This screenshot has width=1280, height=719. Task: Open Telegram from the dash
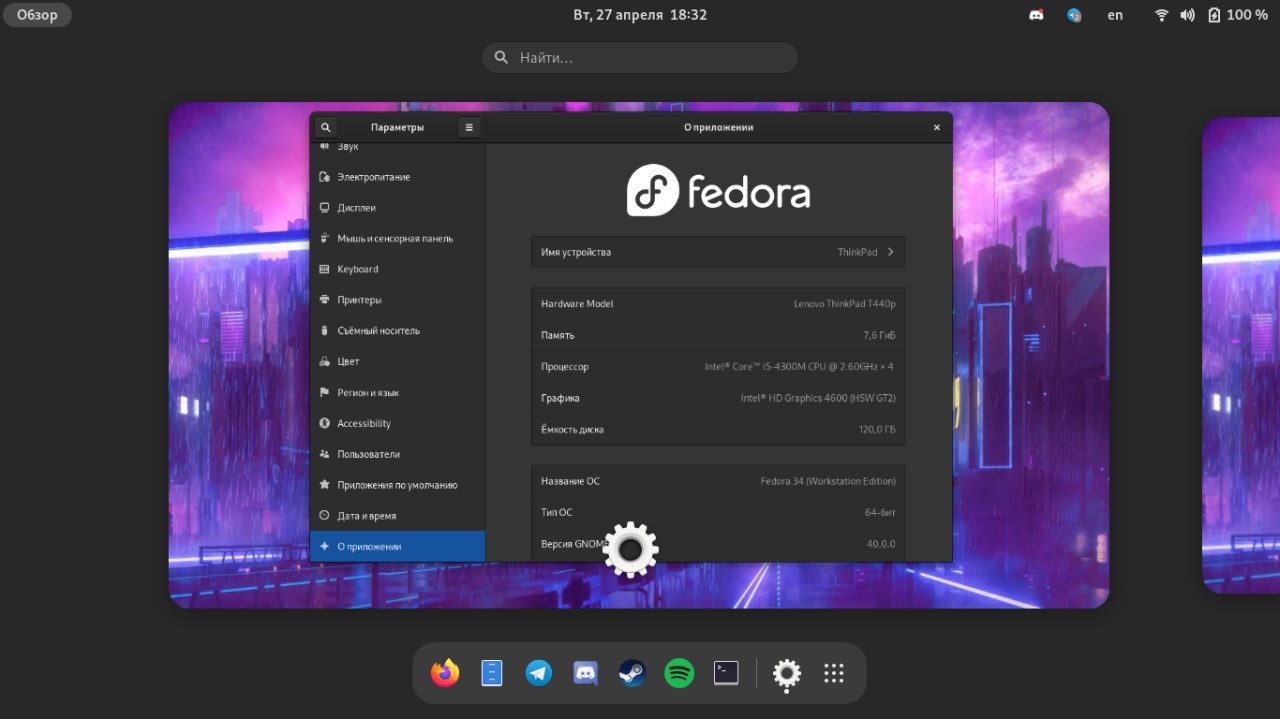(x=539, y=673)
